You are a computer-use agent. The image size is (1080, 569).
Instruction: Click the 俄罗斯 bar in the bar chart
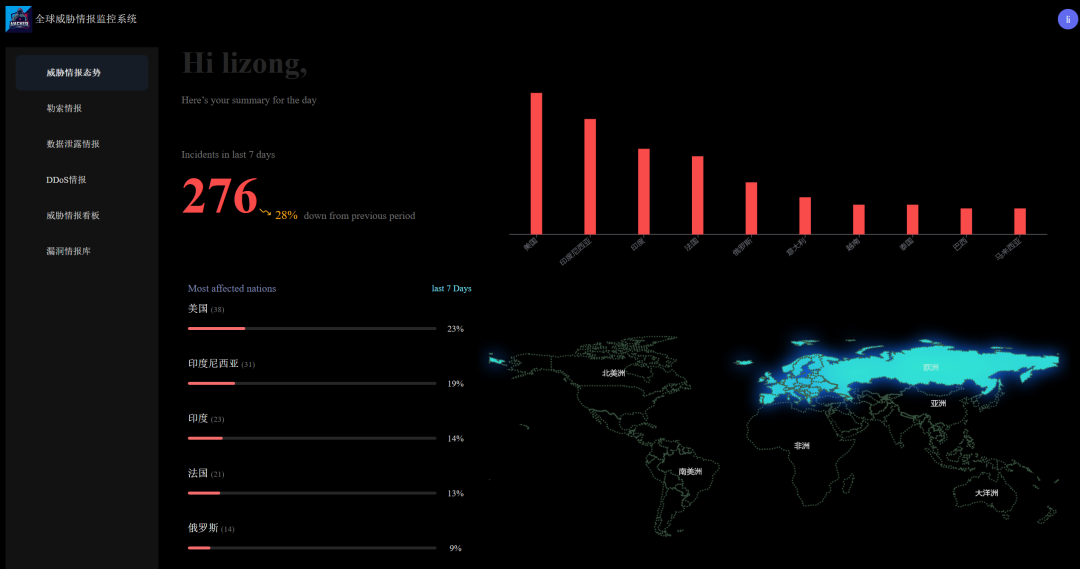point(751,208)
